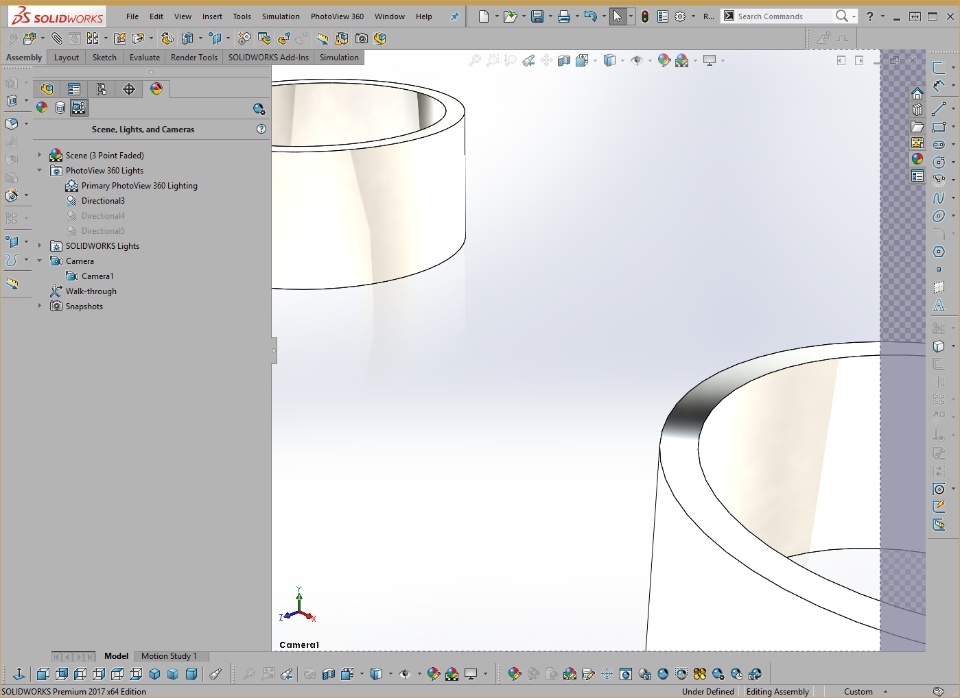The width and height of the screenshot is (960, 698).
Task: Click the Editing Assembly status text
Action: pyautogui.click(x=778, y=691)
